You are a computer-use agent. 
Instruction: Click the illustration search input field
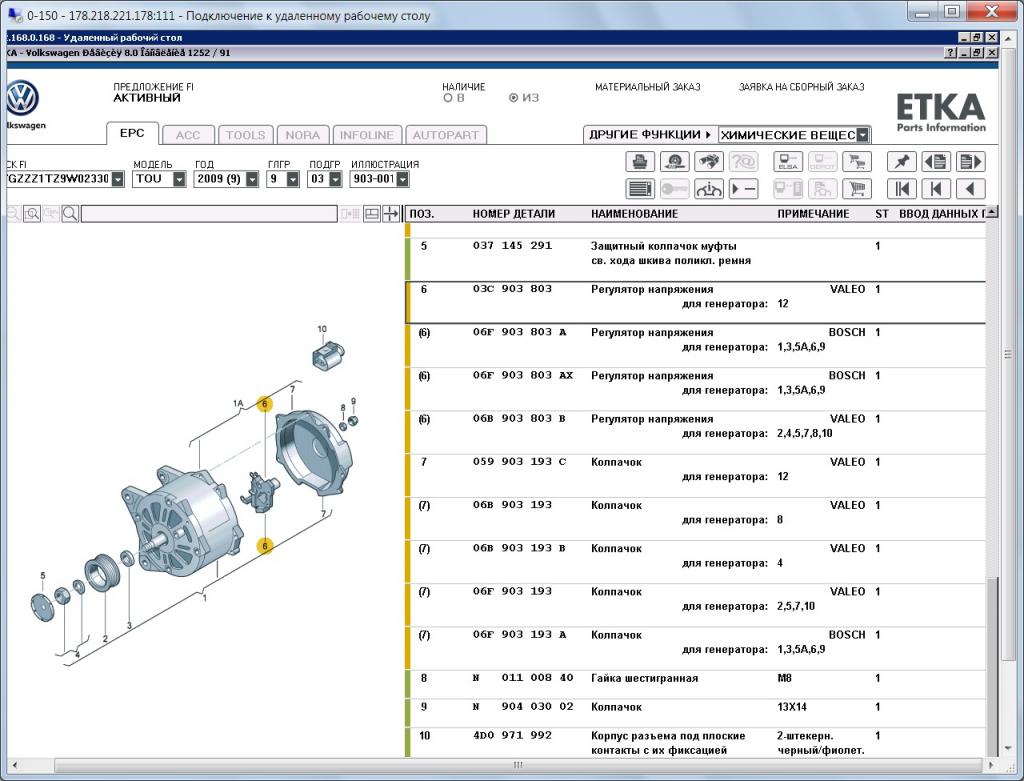click(x=210, y=214)
